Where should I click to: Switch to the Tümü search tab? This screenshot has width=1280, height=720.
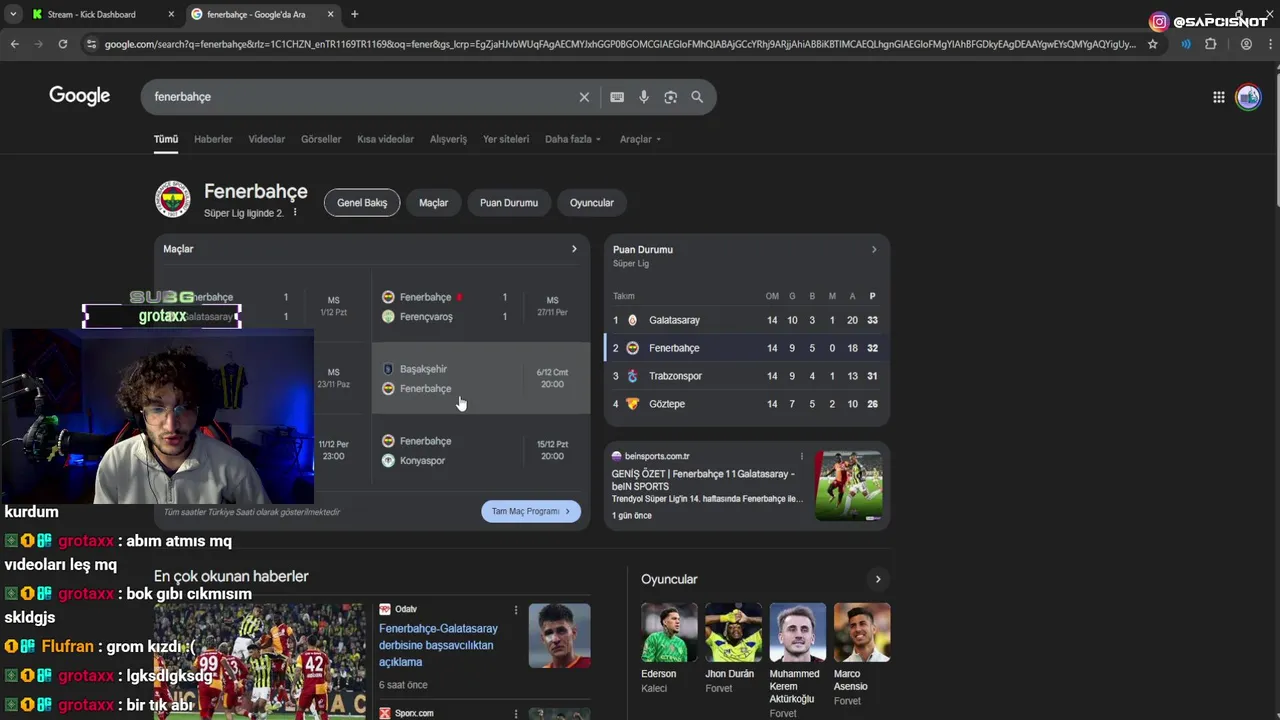(166, 139)
